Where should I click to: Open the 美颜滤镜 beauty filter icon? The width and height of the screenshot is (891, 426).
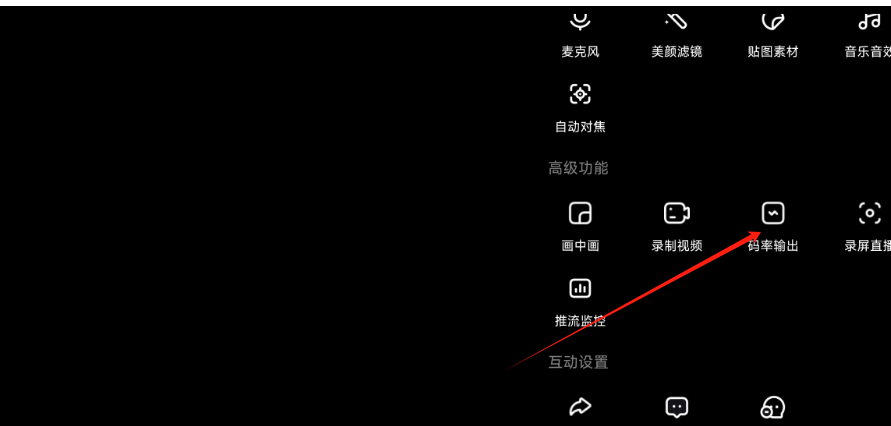point(677,22)
